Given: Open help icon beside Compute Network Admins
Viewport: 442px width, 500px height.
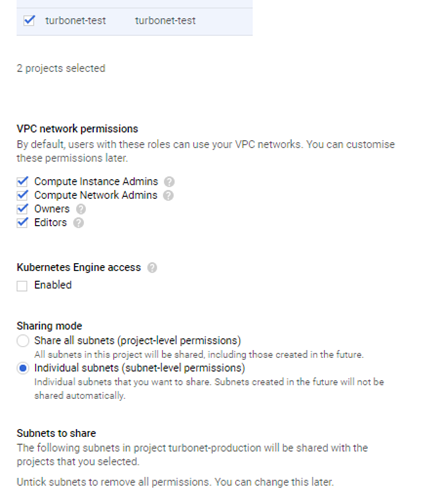Looking at the screenshot, I should 168,195.
